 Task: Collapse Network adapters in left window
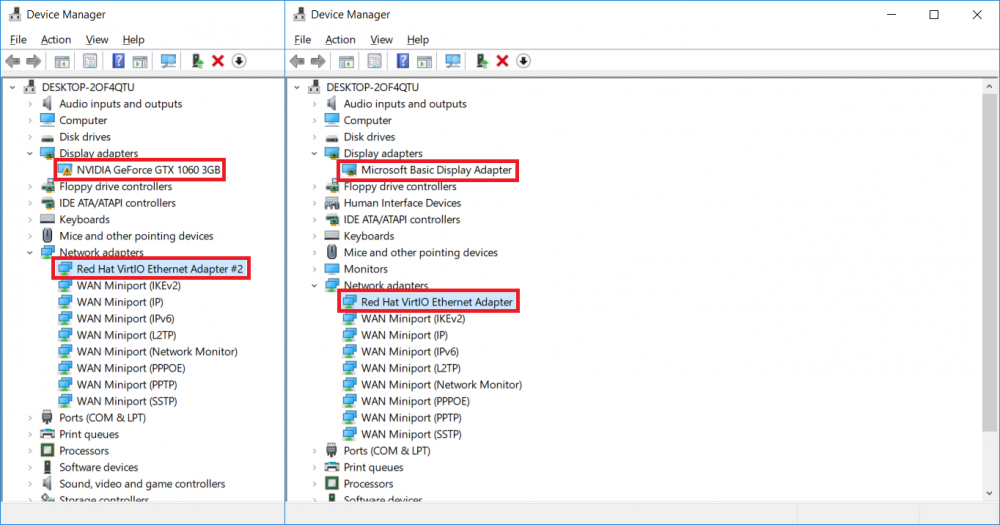point(30,253)
